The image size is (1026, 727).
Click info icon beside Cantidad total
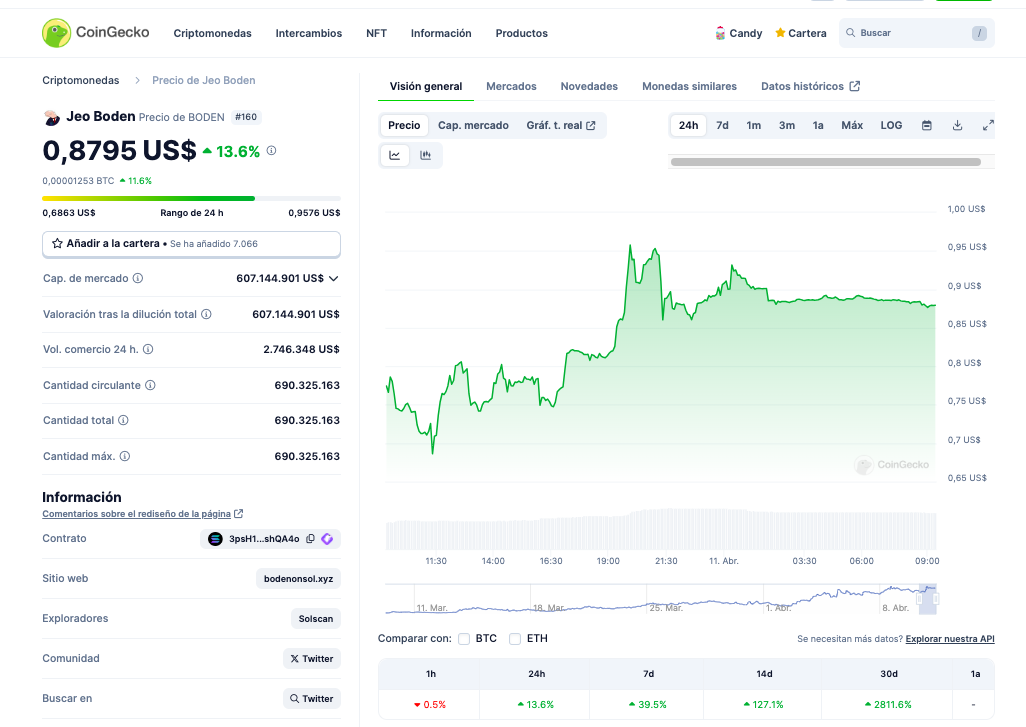pos(123,420)
